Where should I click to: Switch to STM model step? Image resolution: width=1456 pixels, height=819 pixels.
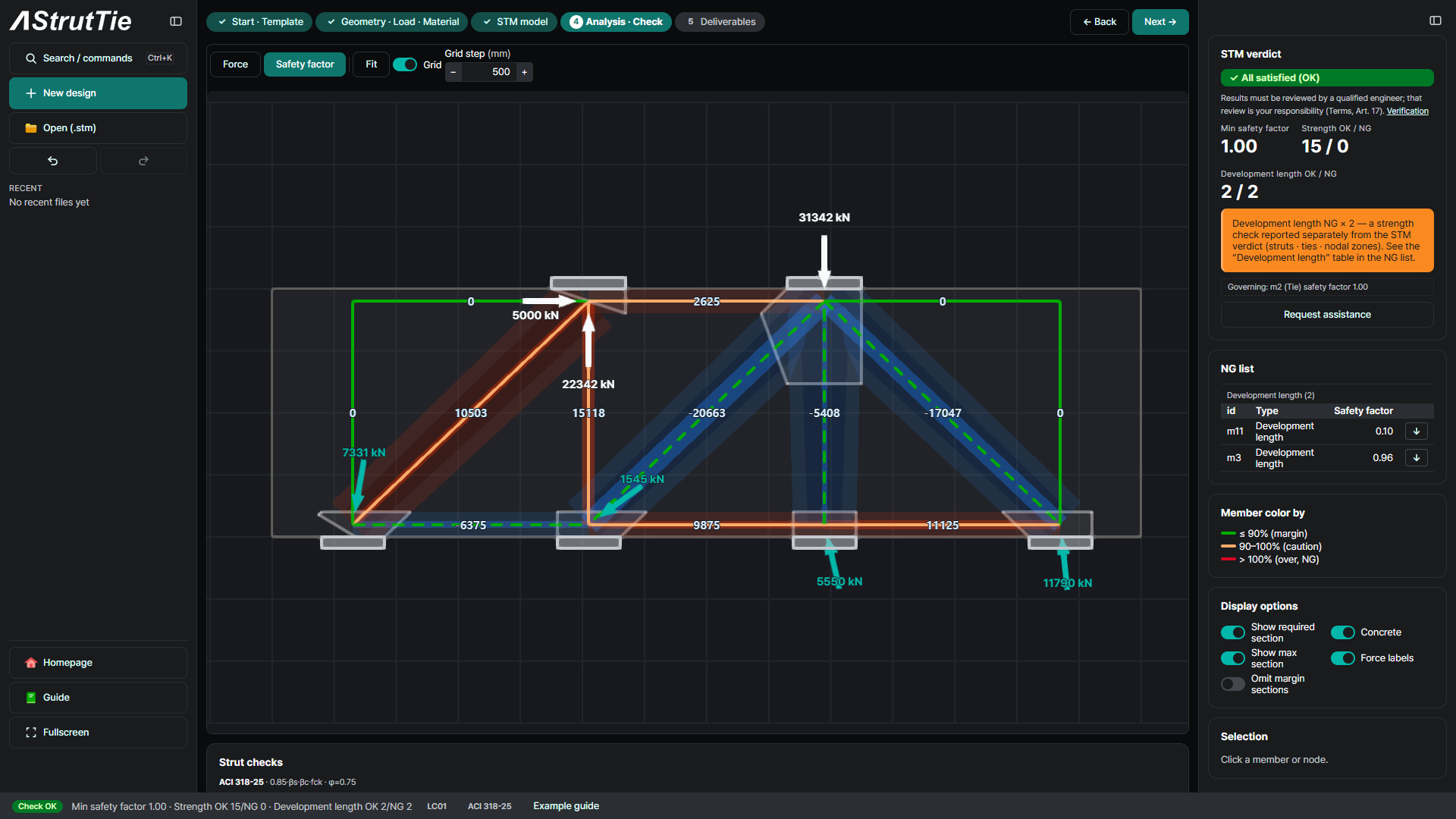click(x=514, y=22)
